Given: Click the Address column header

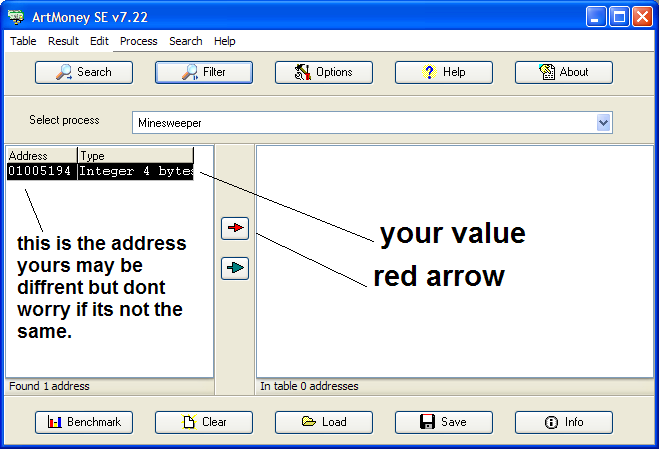Looking at the screenshot, I should pos(42,156).
